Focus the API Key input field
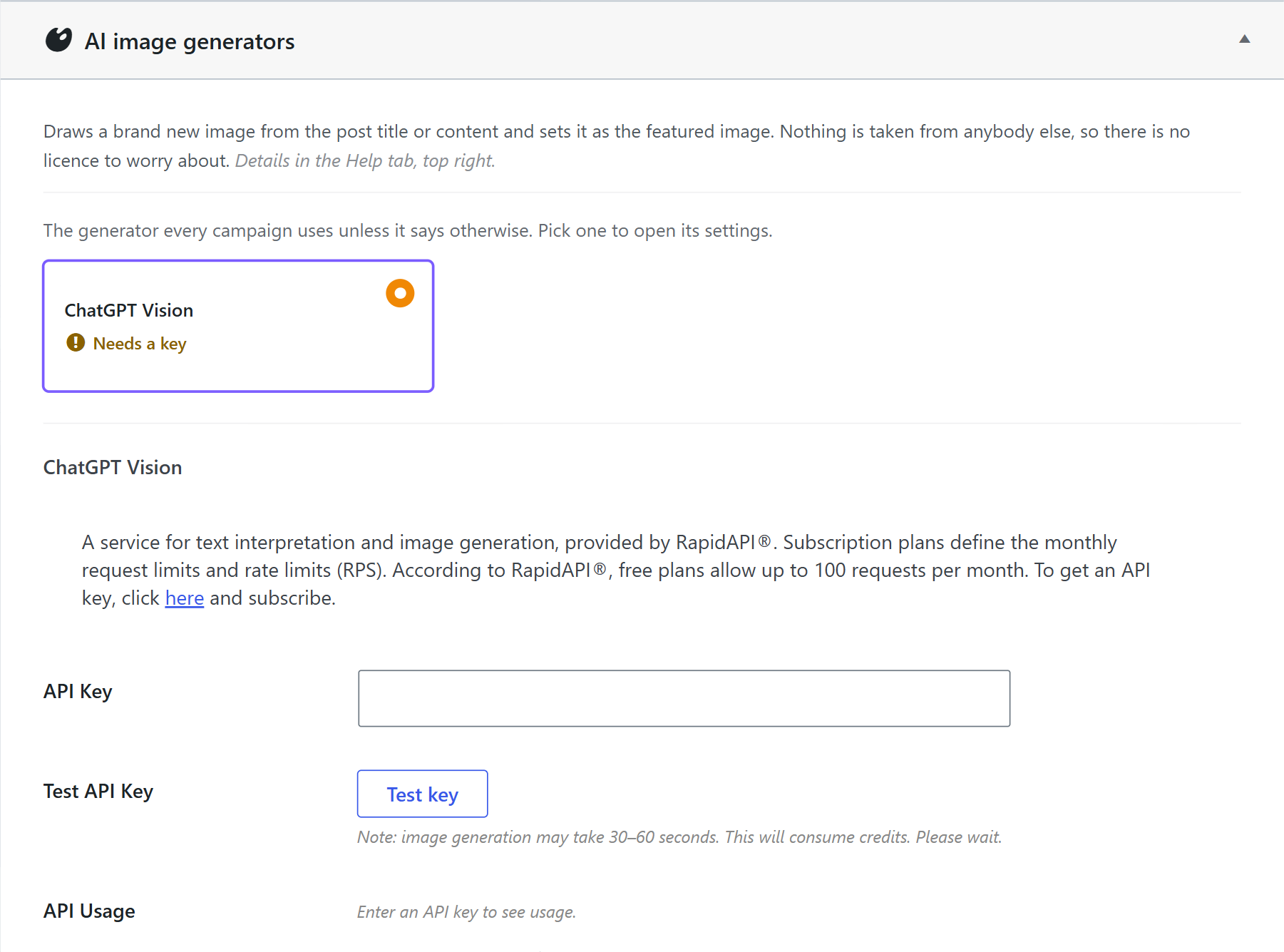The width and height of the screenshot is (1284, 952). [684, 698]
